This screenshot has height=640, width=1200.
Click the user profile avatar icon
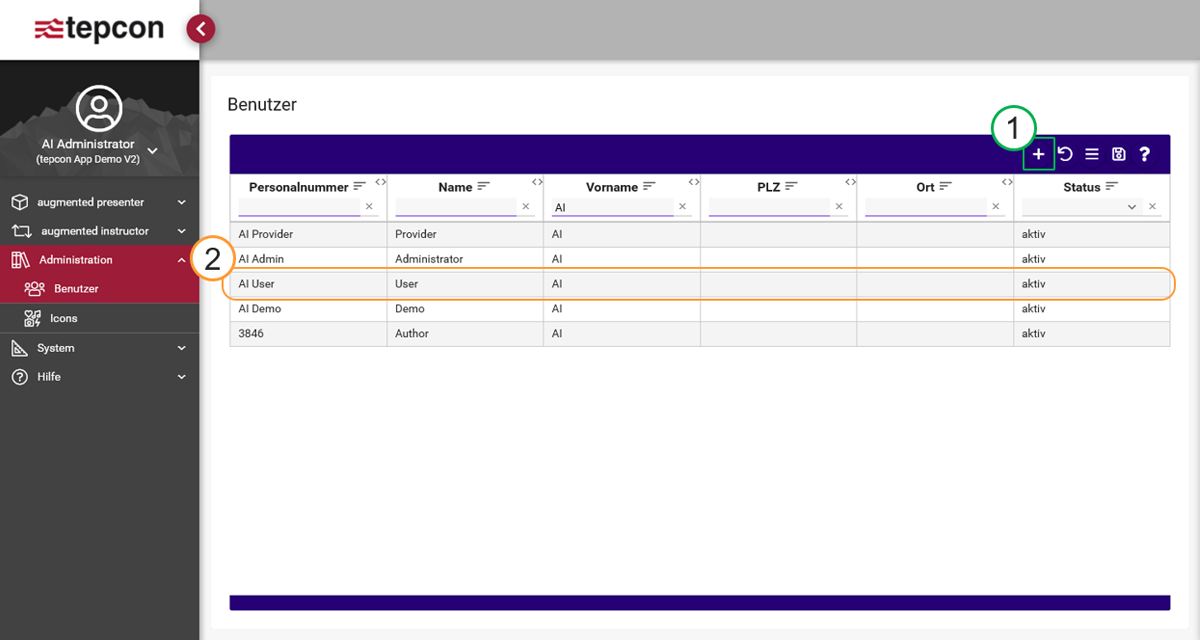tap(99, 109)
